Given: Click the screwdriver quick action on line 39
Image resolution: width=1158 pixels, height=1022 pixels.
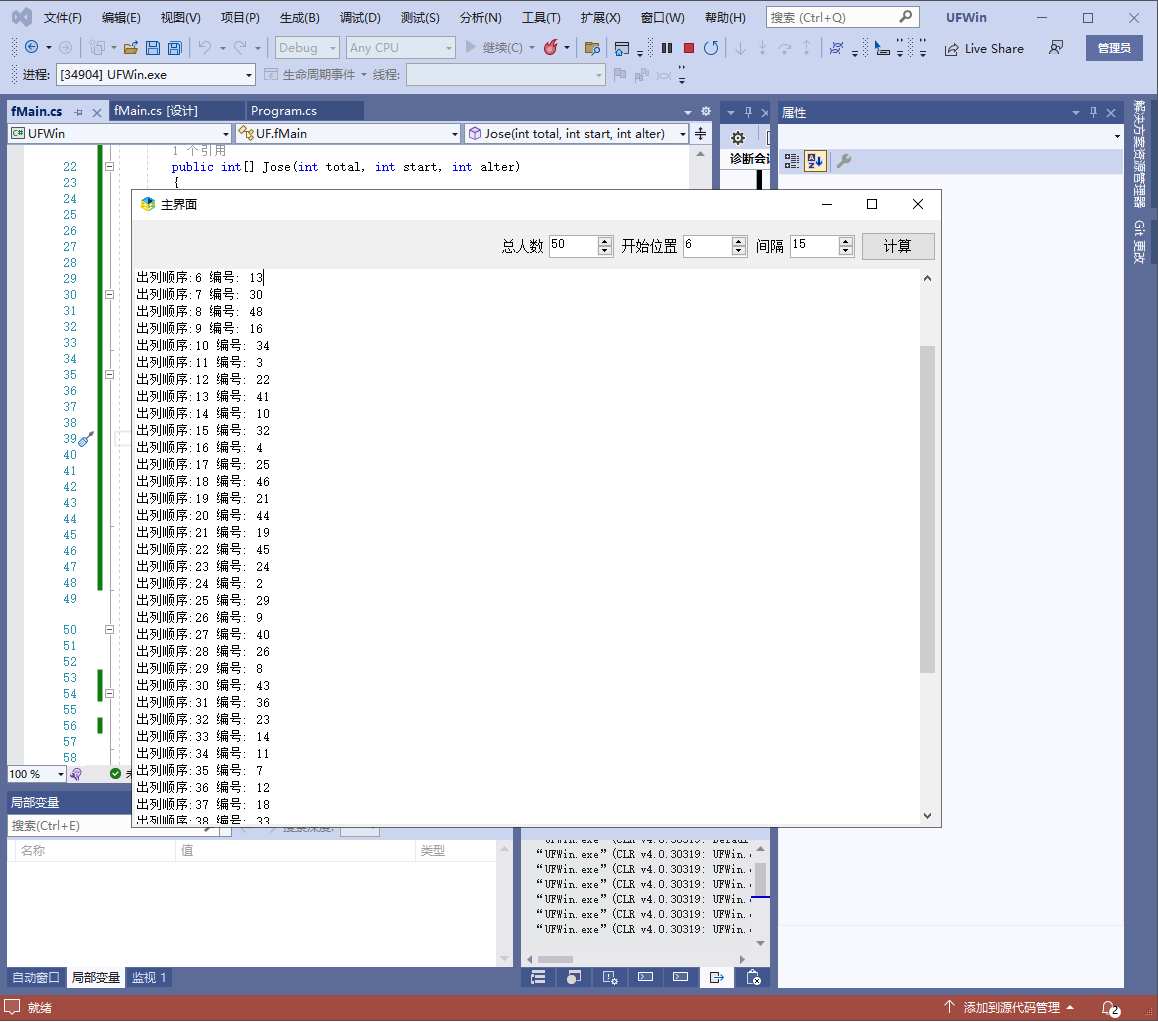Looking at the screenshot, I should 86,439.
